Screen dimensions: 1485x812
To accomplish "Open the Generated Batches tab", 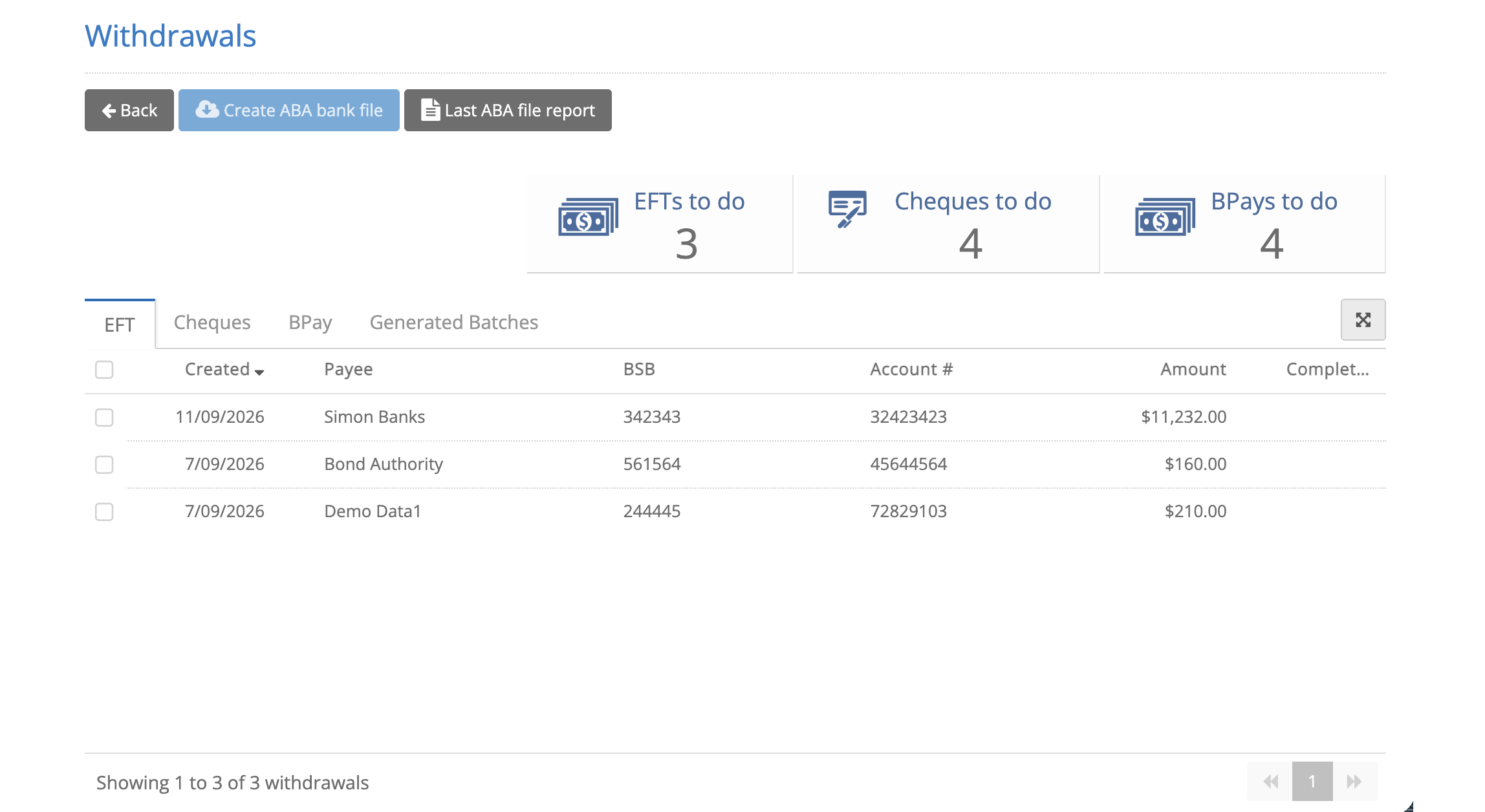I will click(x=454, y=322).
